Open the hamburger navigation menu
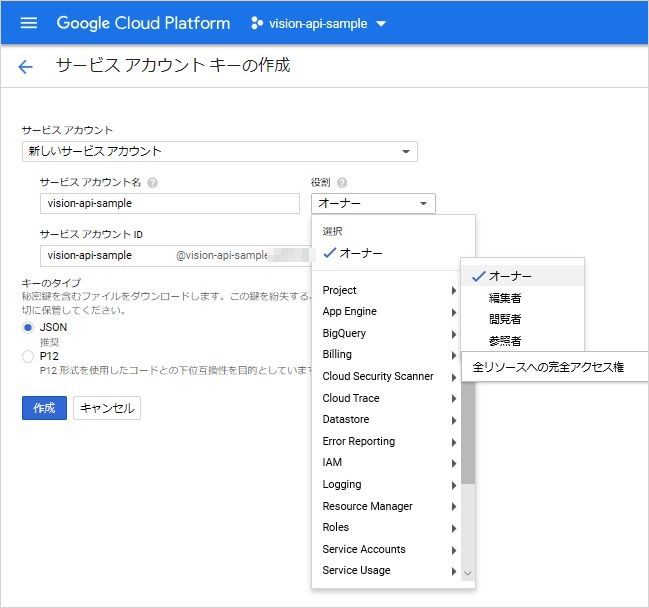Image resolution: width=649 pixels, height=608 pixels. [x=29, y=23]
